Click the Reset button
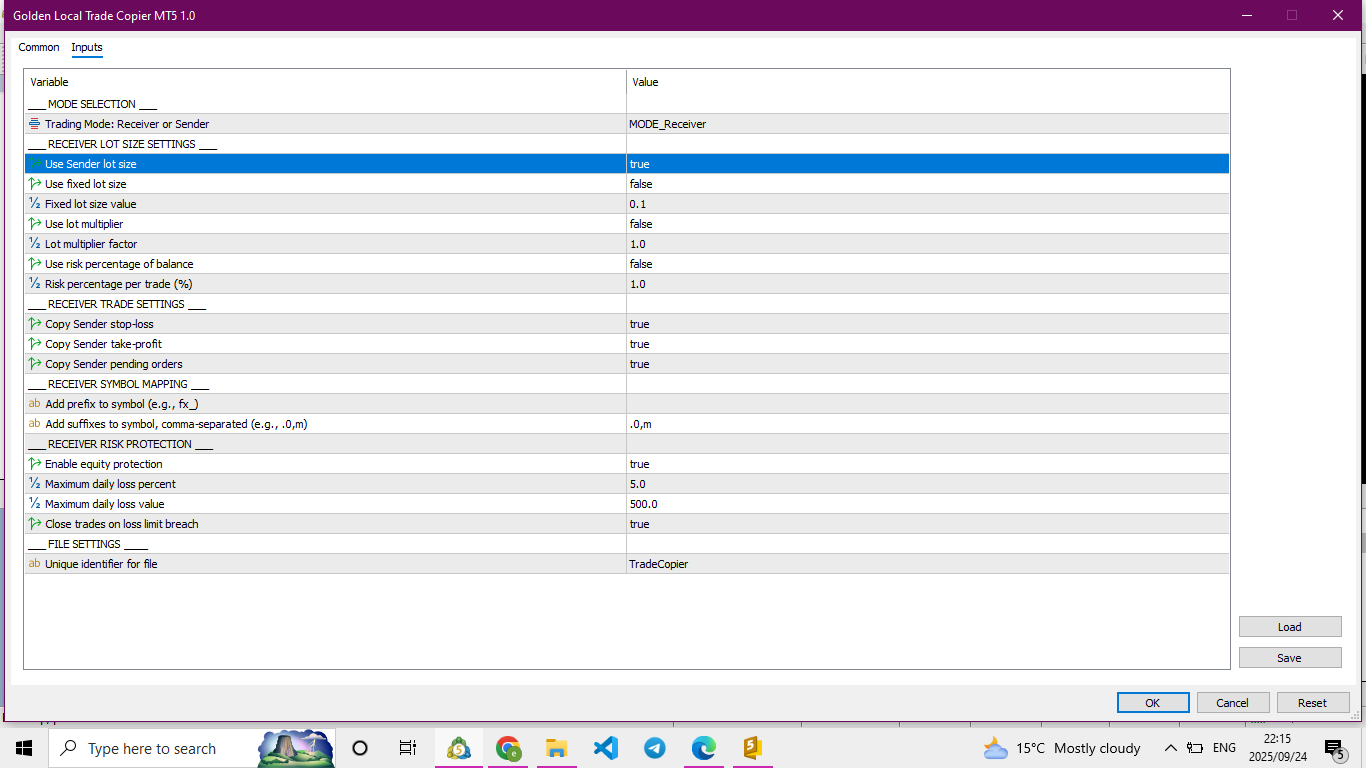 1313,703
